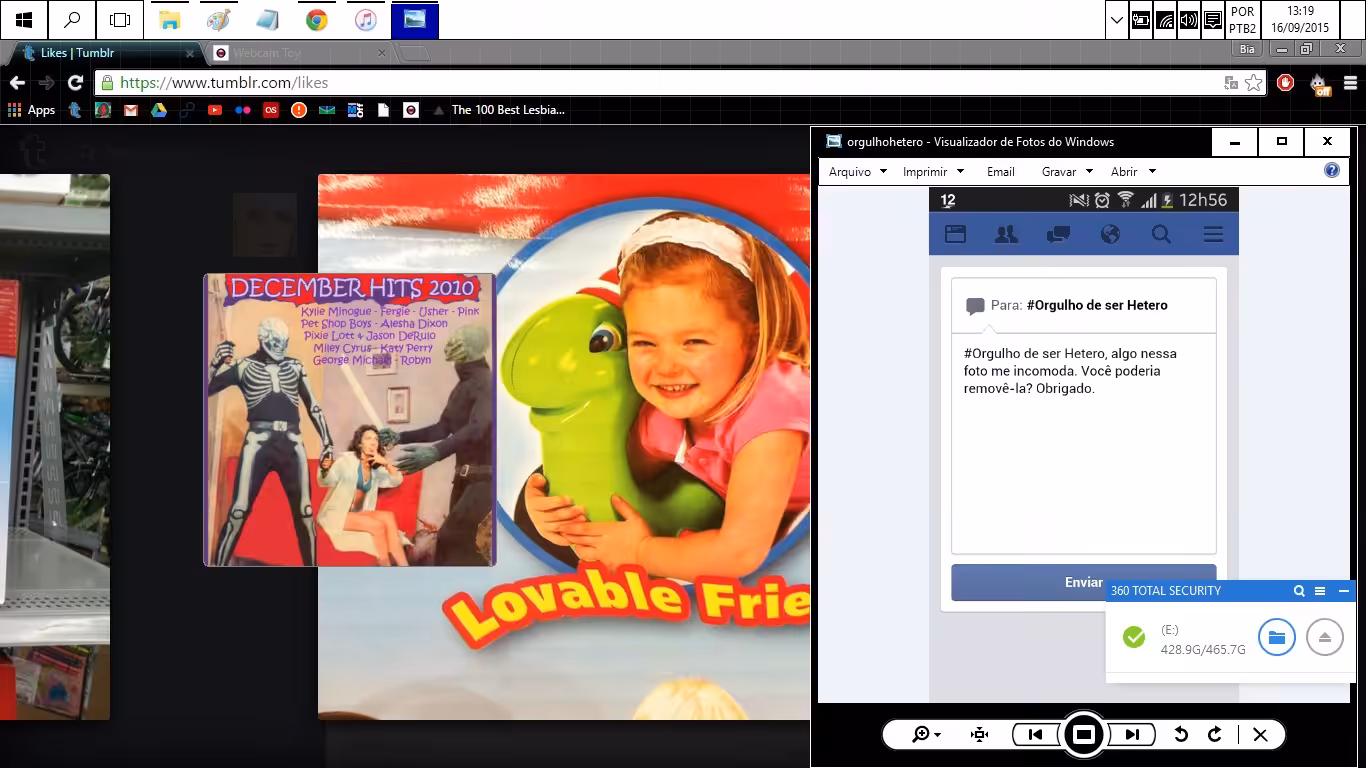Expand the Gravar dropdown menu
Viewport: 1366px width, 768px height.
click(x=1067, y=172)
